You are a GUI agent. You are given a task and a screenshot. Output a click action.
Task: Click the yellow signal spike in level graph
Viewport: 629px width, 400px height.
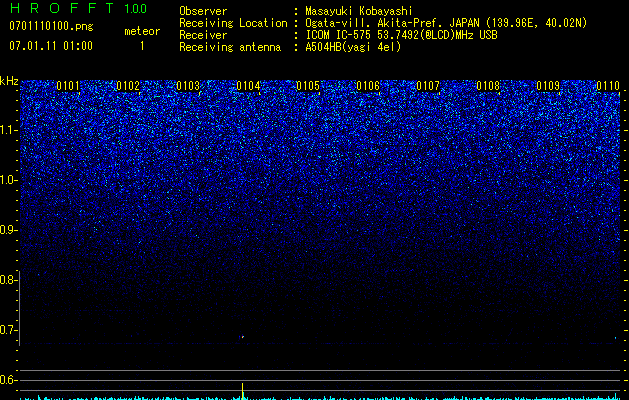[x=242, y=391]
